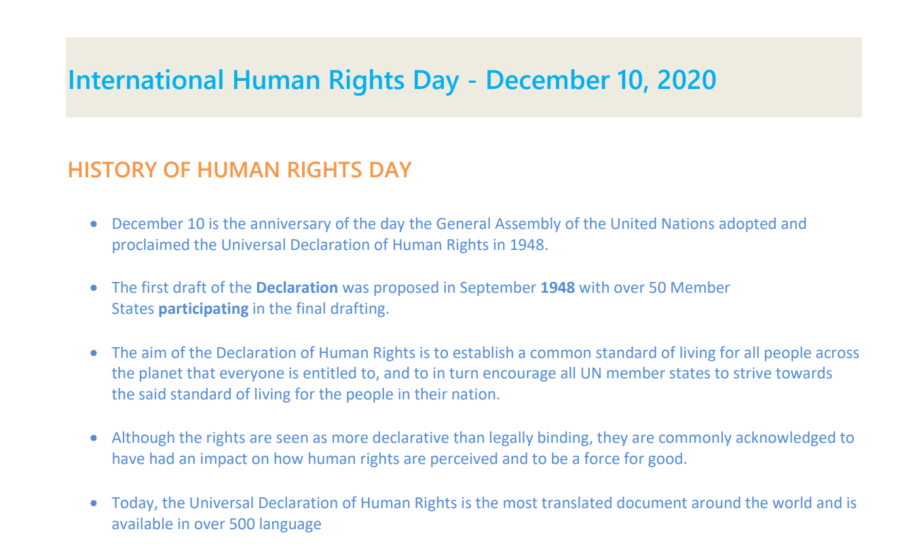Viewport: 900px width, 557px height.
Task: Click the title International Human Rights Day
Action: (x=263, y=80)
